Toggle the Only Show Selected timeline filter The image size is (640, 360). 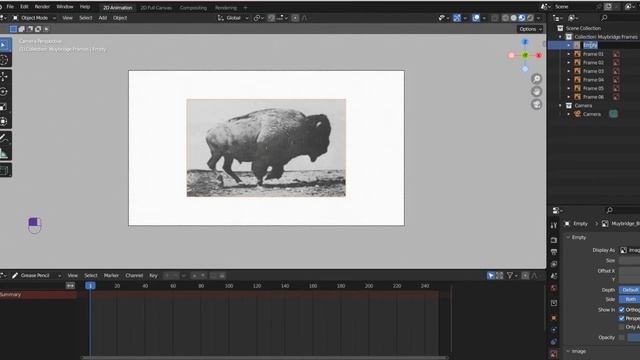click(x=491, y=276)
